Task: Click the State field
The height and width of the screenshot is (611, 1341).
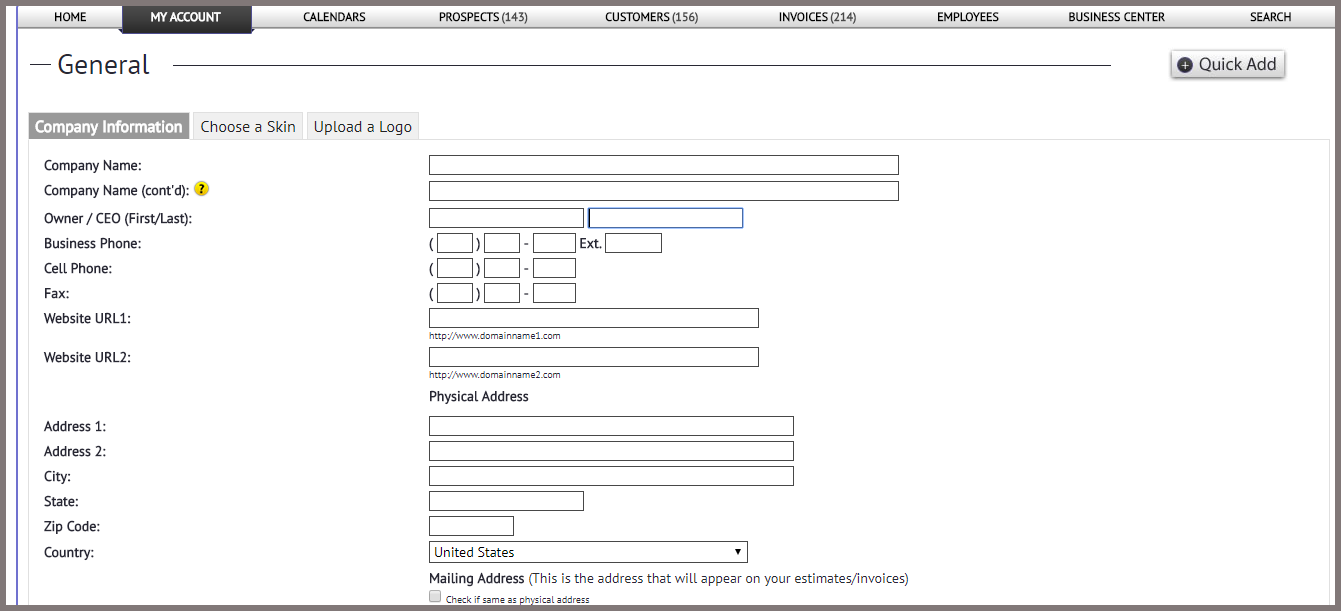Action: [x=506, y=501]
